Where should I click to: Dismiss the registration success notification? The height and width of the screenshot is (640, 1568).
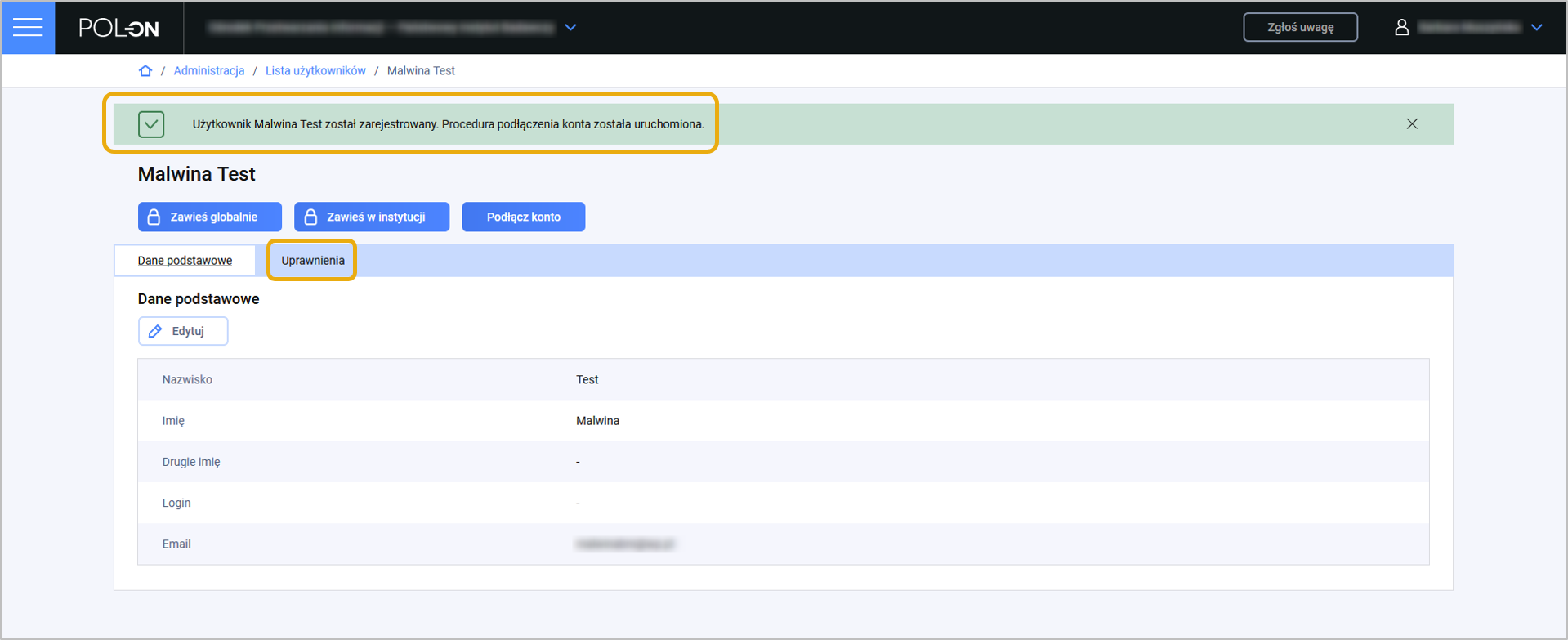pyautogui.click(x=1412, y=124)
